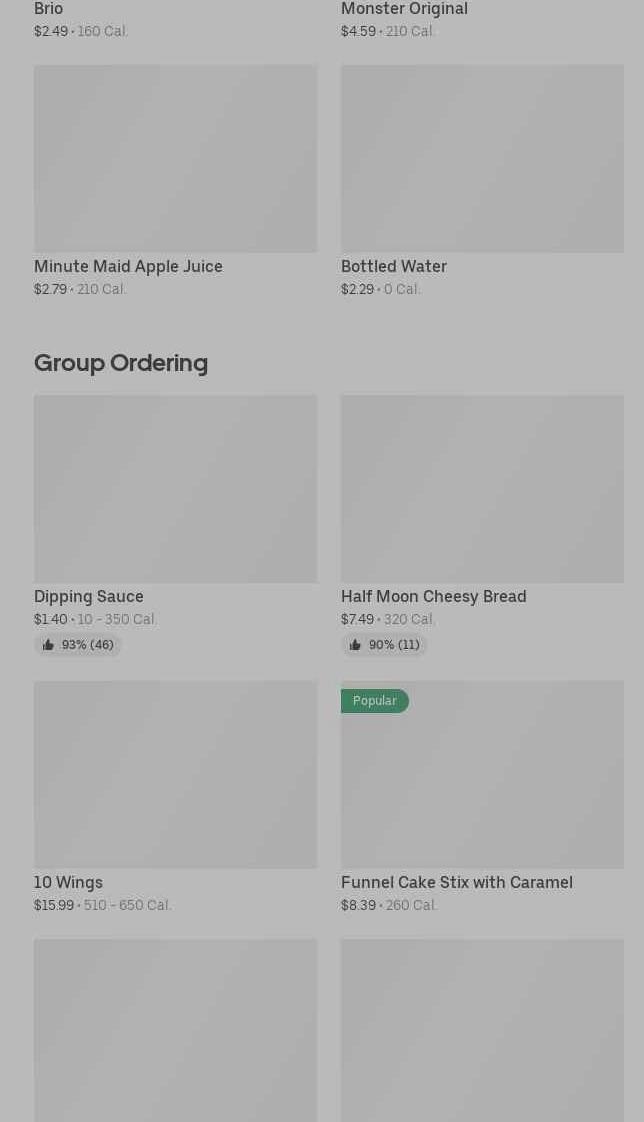Click thumbs-up icon under Dipping Sauce

pyautogui.click(x=48, y=645)
